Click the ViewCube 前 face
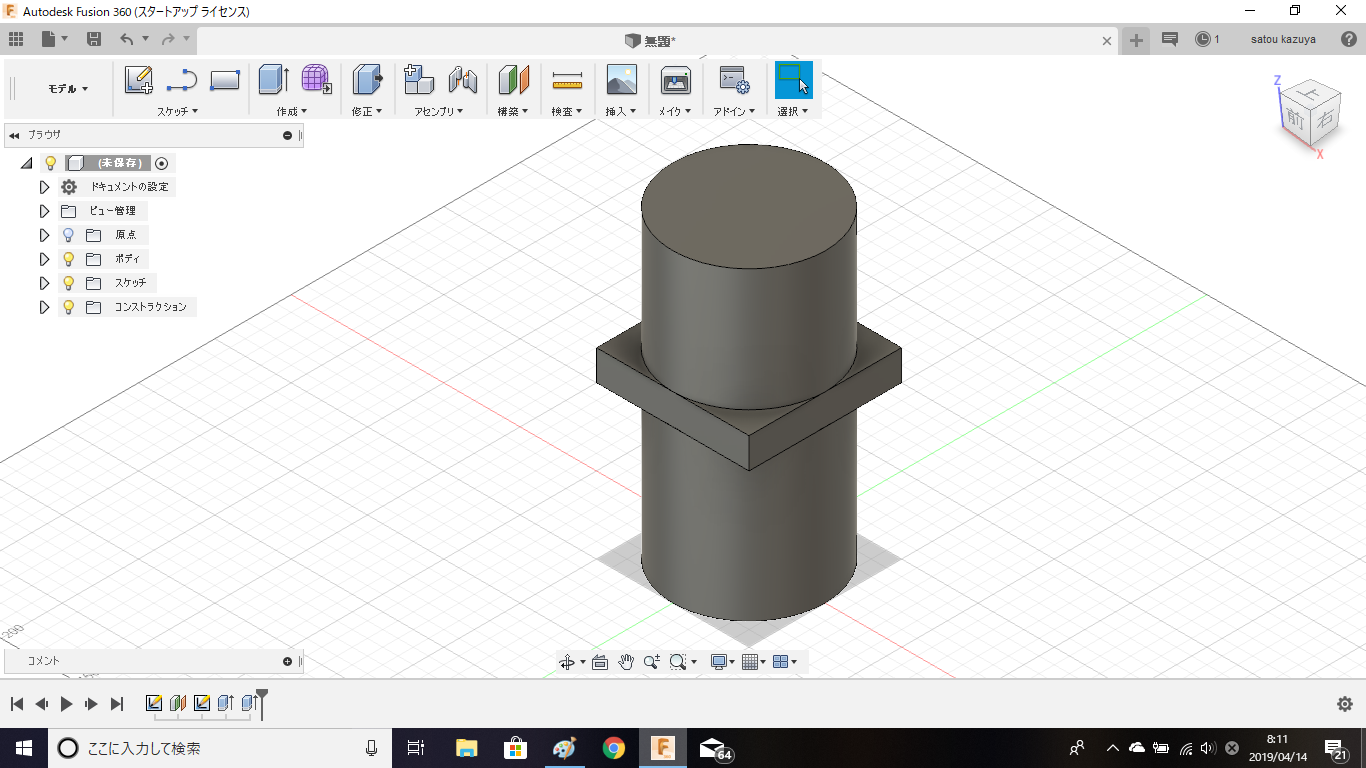The height and width of the screenshot is (768, 1366). tap(1296, 118)
